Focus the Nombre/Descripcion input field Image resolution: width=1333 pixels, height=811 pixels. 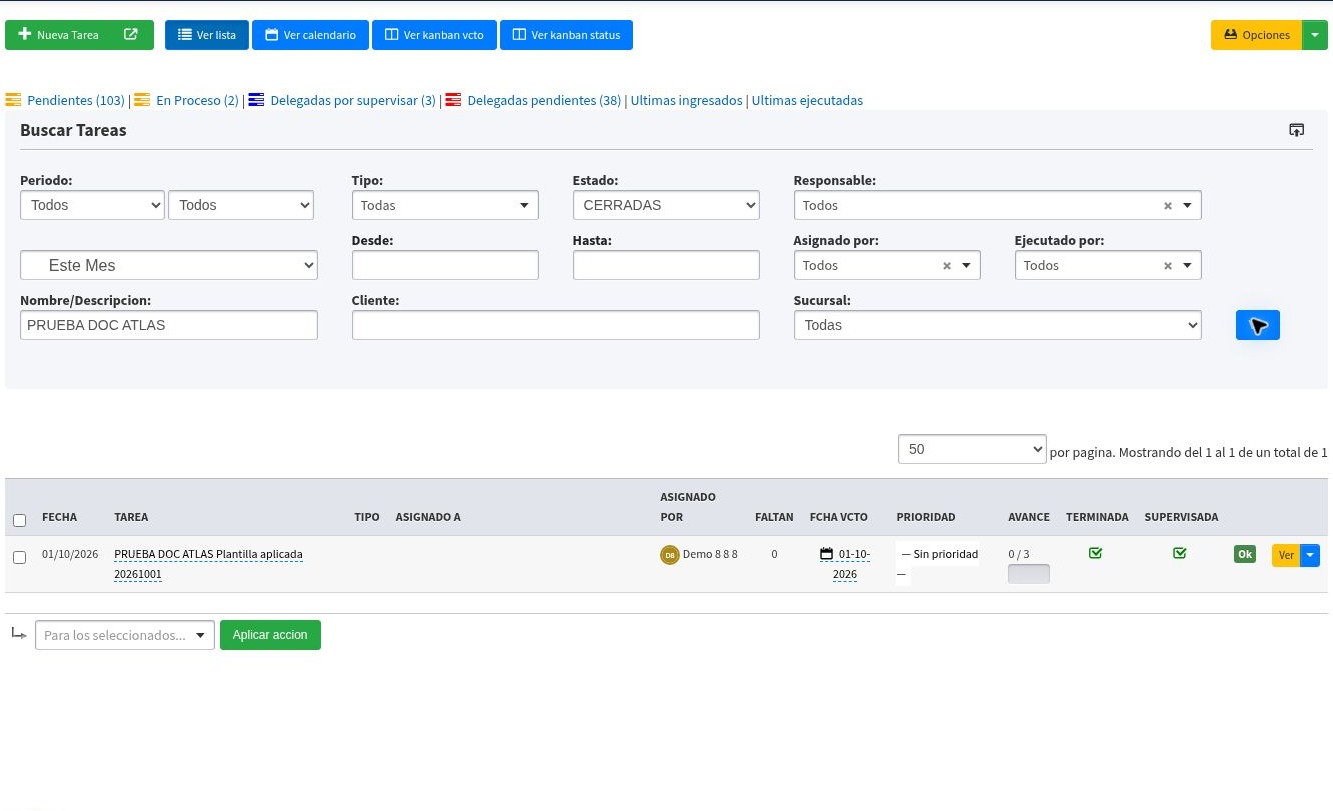point(169,325)
